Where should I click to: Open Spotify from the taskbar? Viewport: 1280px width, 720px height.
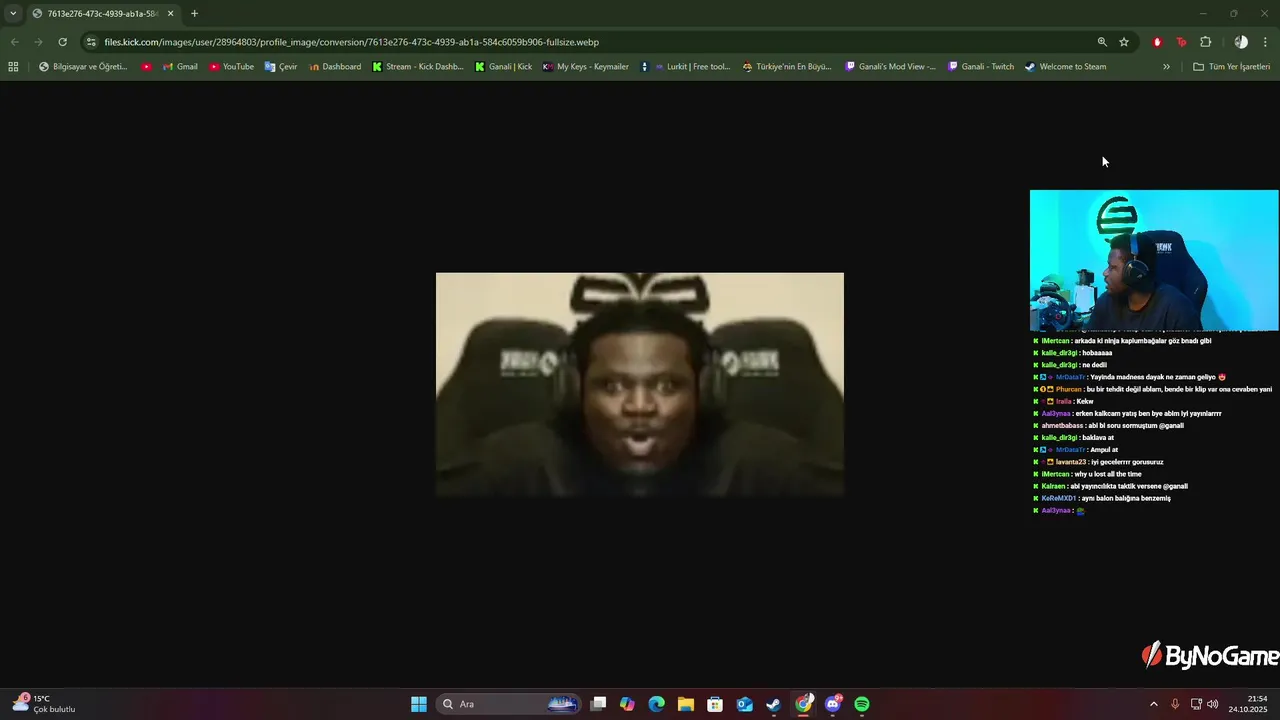(862, 704)
